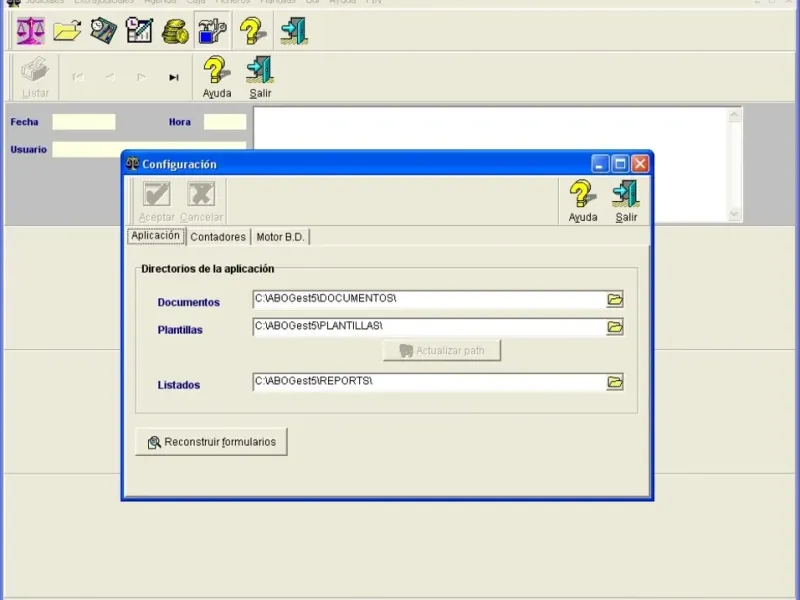Click Cancelar in the Configuración dialog
Viewport: 800px width, 600px height.
pos(201,202)
